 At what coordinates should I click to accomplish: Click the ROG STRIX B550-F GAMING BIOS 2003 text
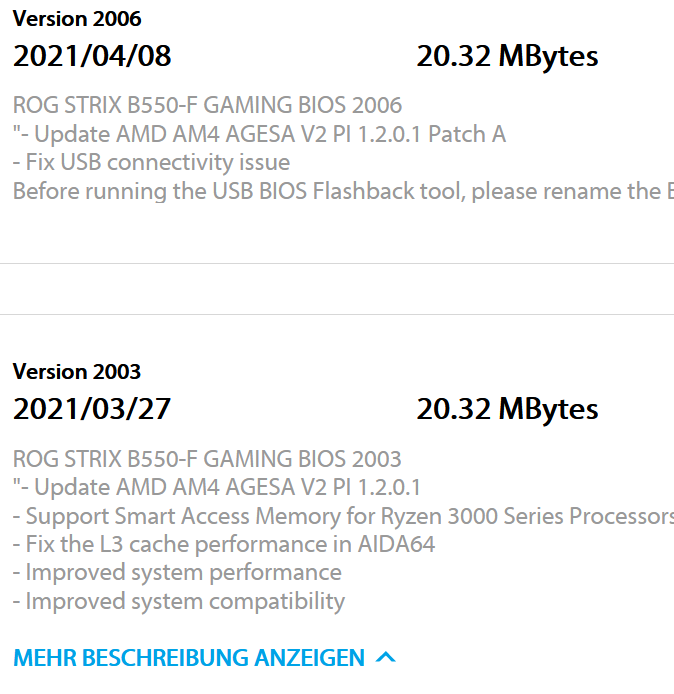coord(207,459)
